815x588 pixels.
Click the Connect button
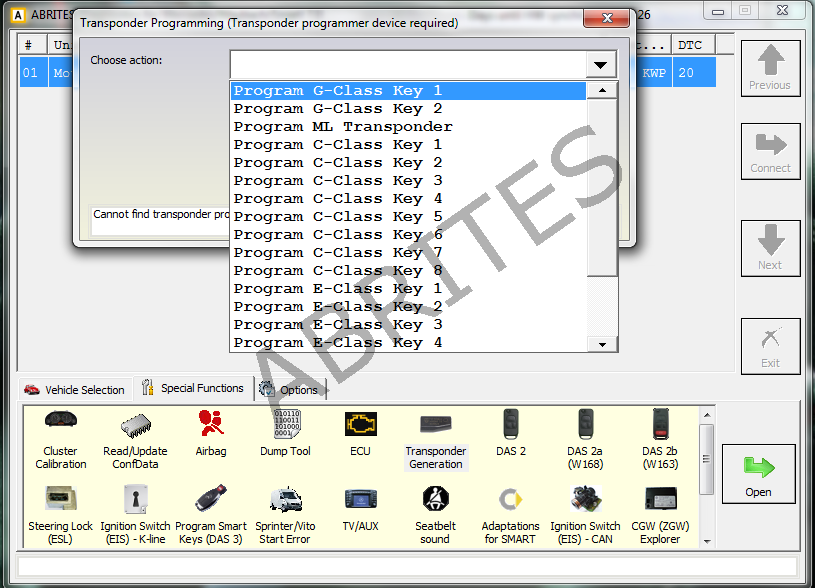point(770,152)
